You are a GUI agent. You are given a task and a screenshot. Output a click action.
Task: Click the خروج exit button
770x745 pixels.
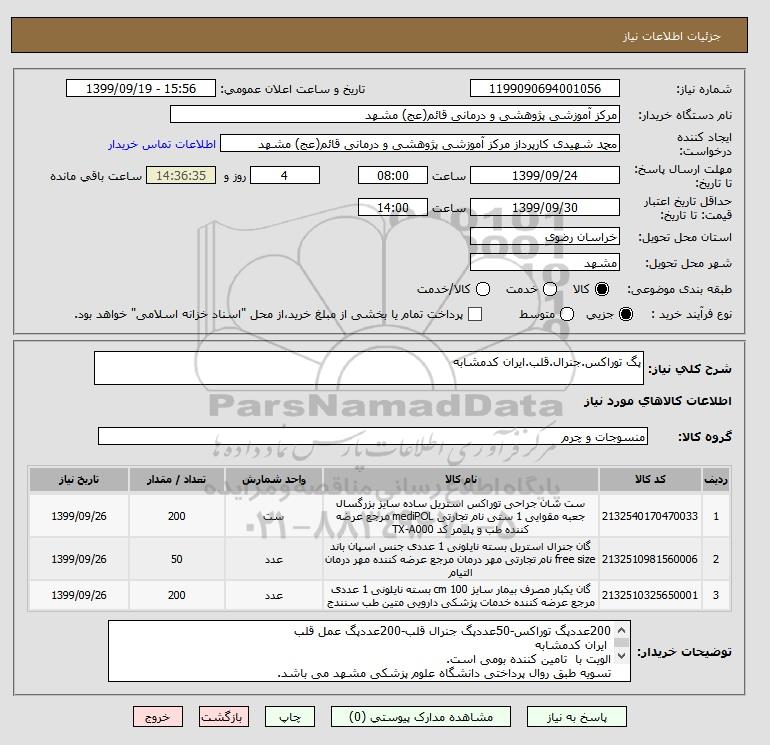point(158,717)
